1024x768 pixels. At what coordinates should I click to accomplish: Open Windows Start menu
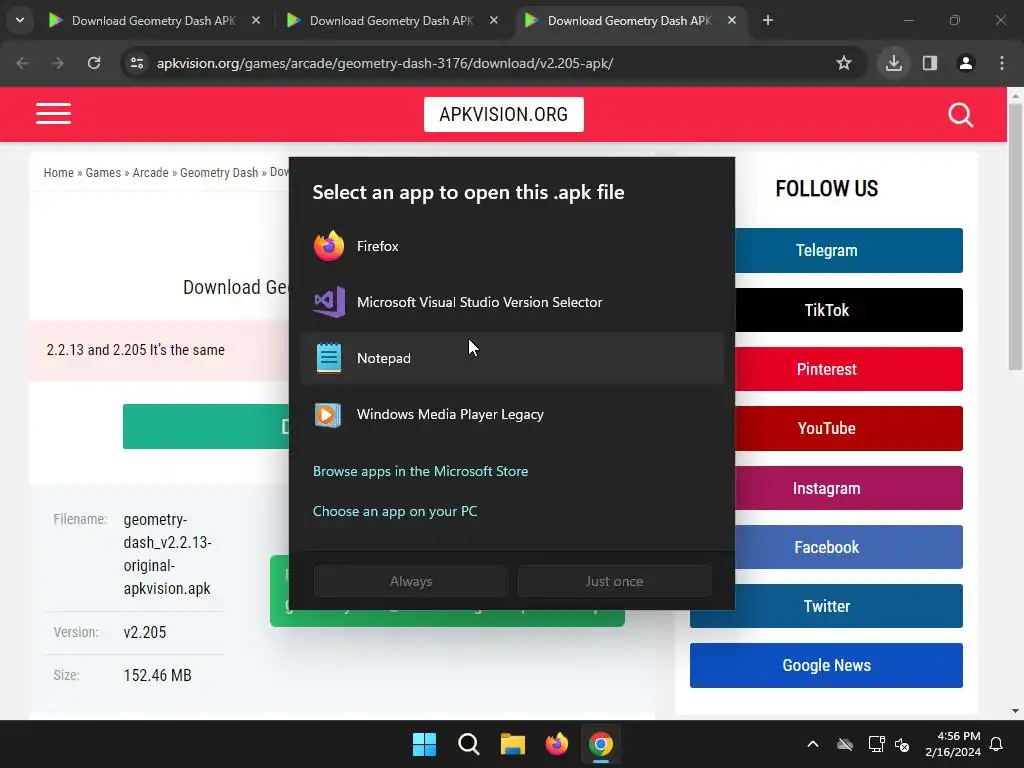(424, 744)
